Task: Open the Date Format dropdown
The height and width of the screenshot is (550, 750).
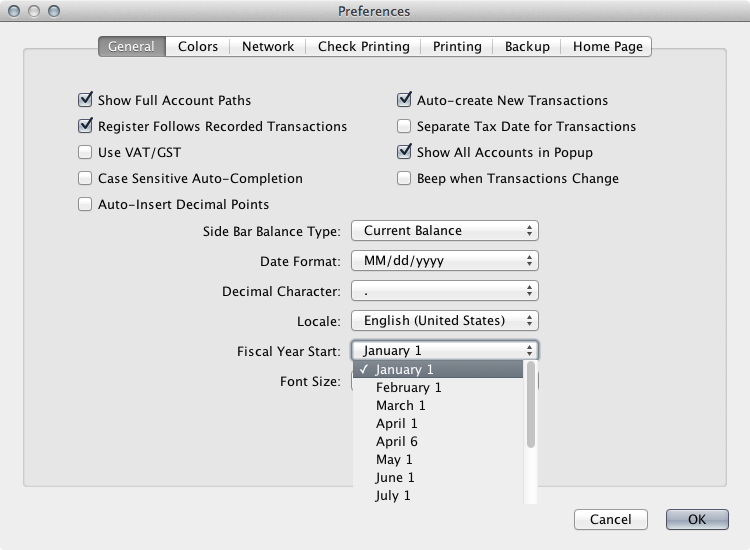Action: tap(445, 261)
